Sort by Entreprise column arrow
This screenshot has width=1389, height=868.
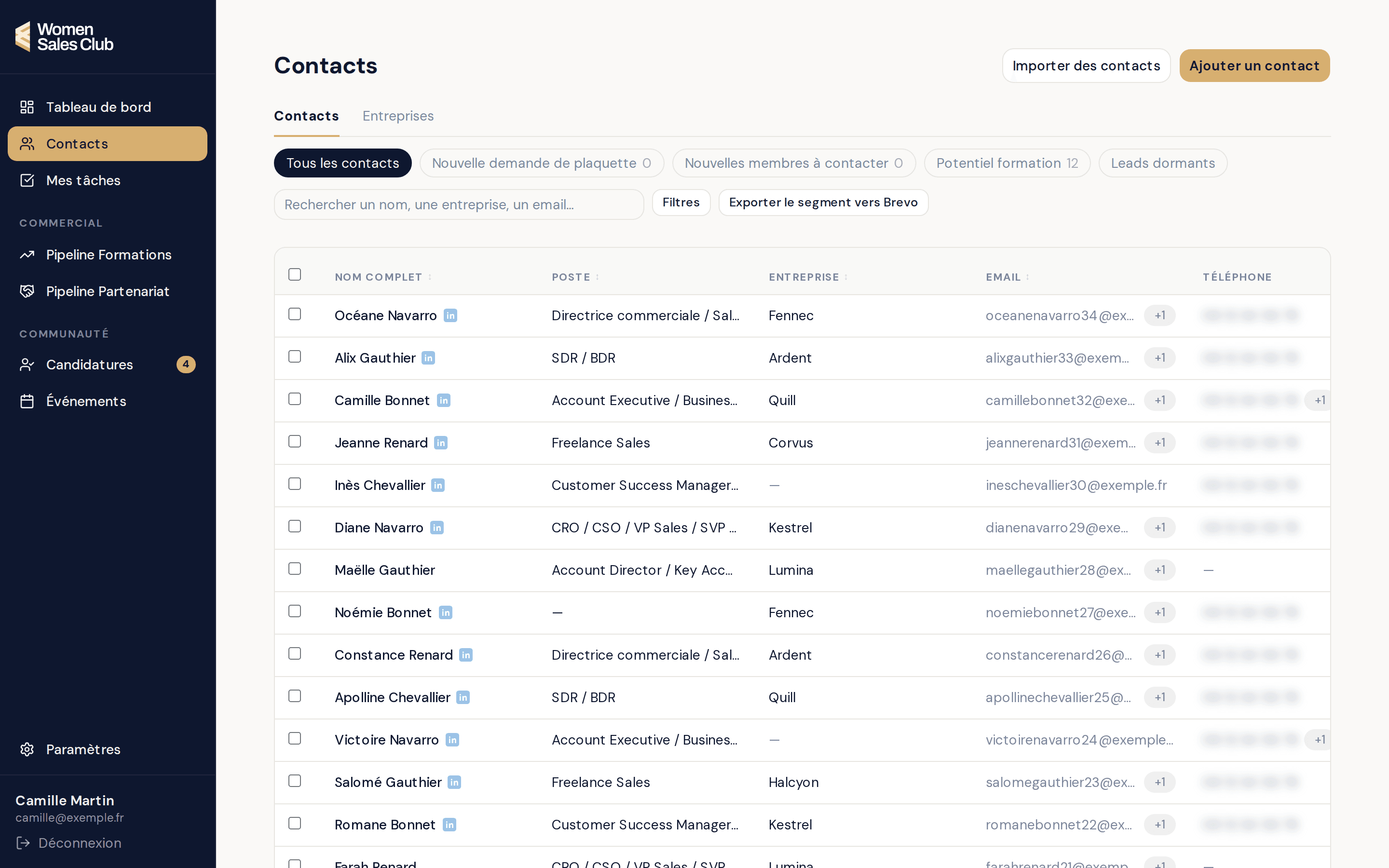846,277
